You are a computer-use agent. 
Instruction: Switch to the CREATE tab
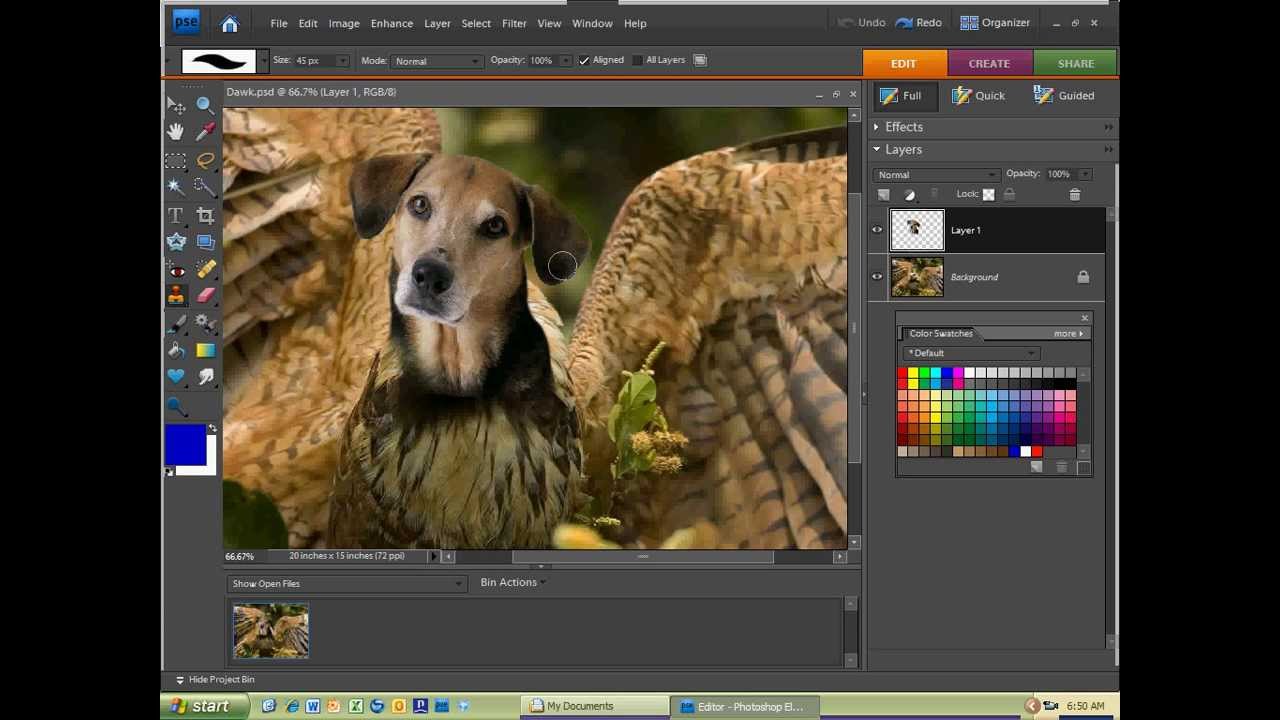[x=988, y=63]
